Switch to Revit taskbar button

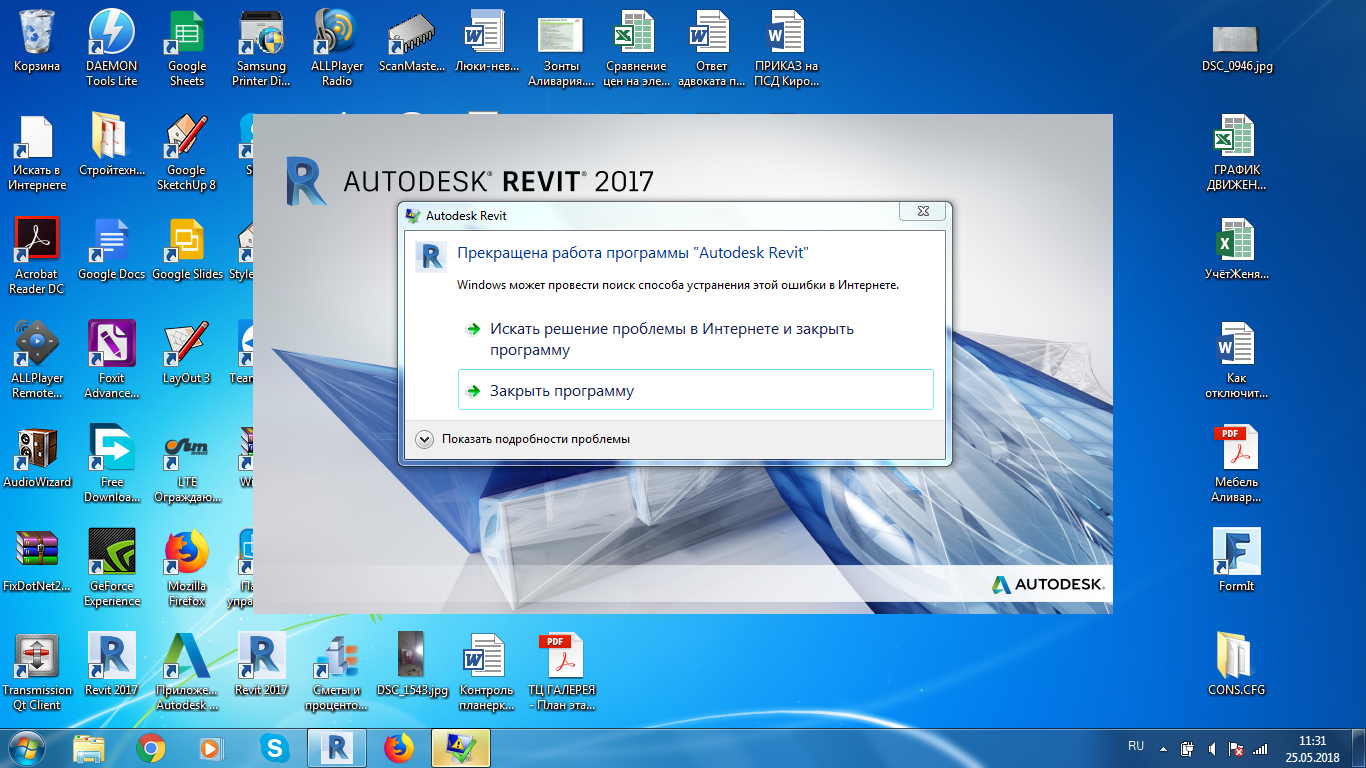point(337,747)
